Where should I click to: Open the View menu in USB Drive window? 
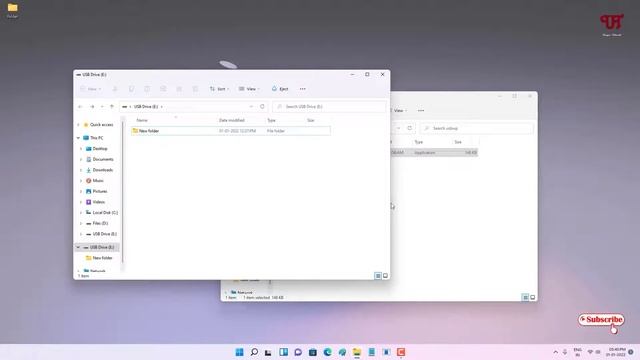point(249,89)
